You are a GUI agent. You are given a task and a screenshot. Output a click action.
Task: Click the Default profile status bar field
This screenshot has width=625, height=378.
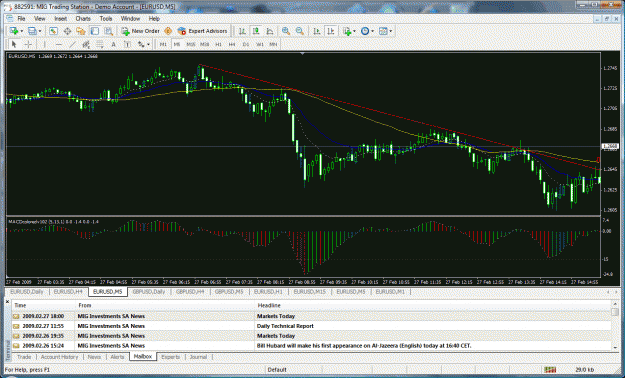(277, 370)
